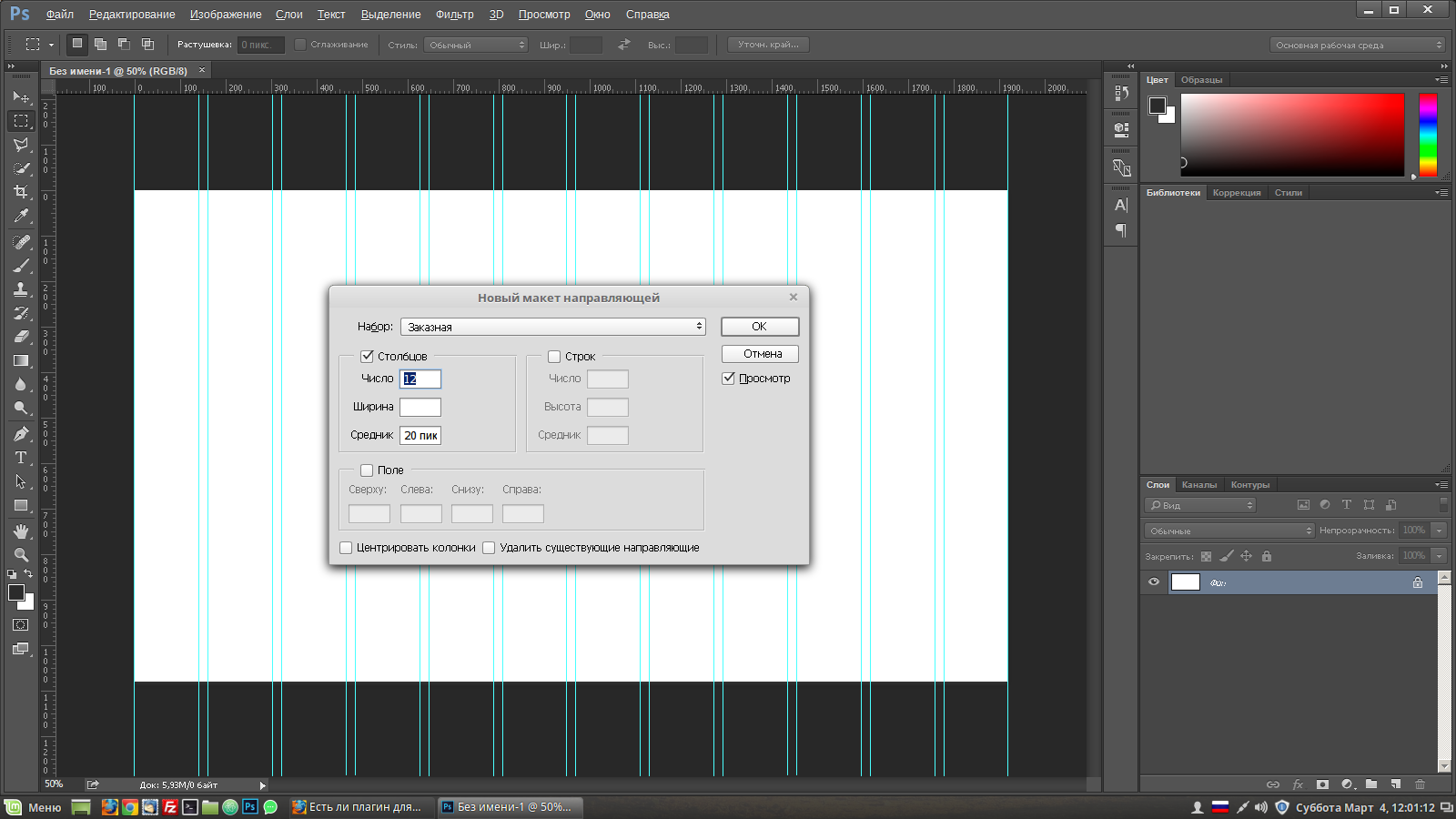The width and height of the screenshot is (1456, 819).
Task: Select the History Brush tool
Action: [21, 313]
